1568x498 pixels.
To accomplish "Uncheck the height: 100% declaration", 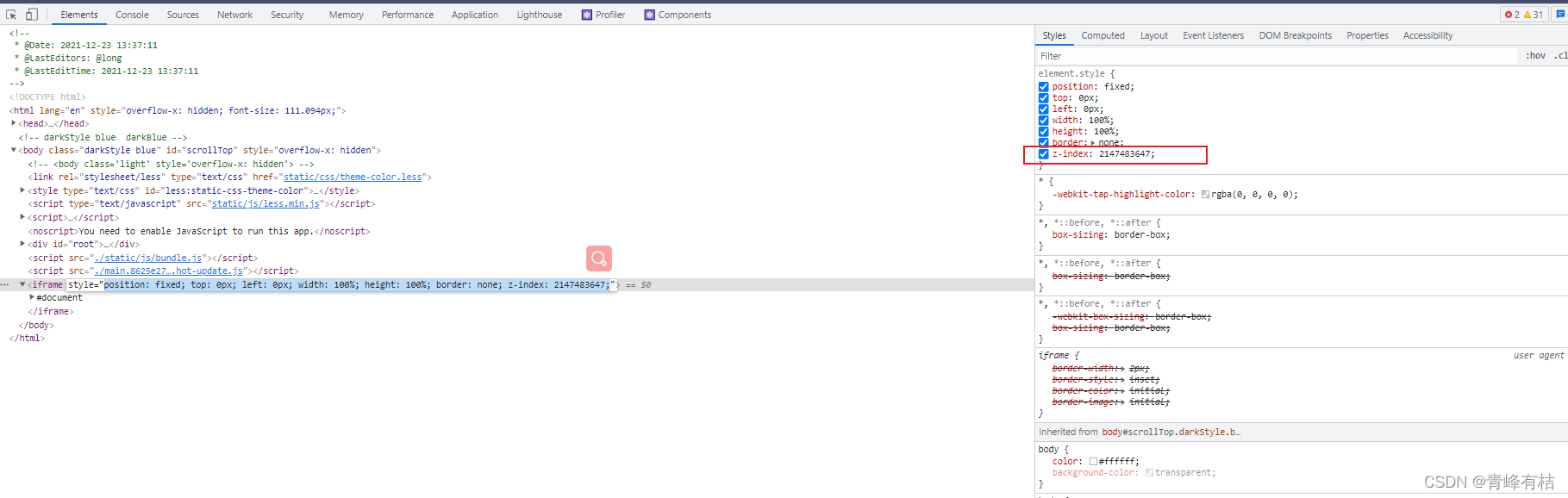I will point(1044,132).
